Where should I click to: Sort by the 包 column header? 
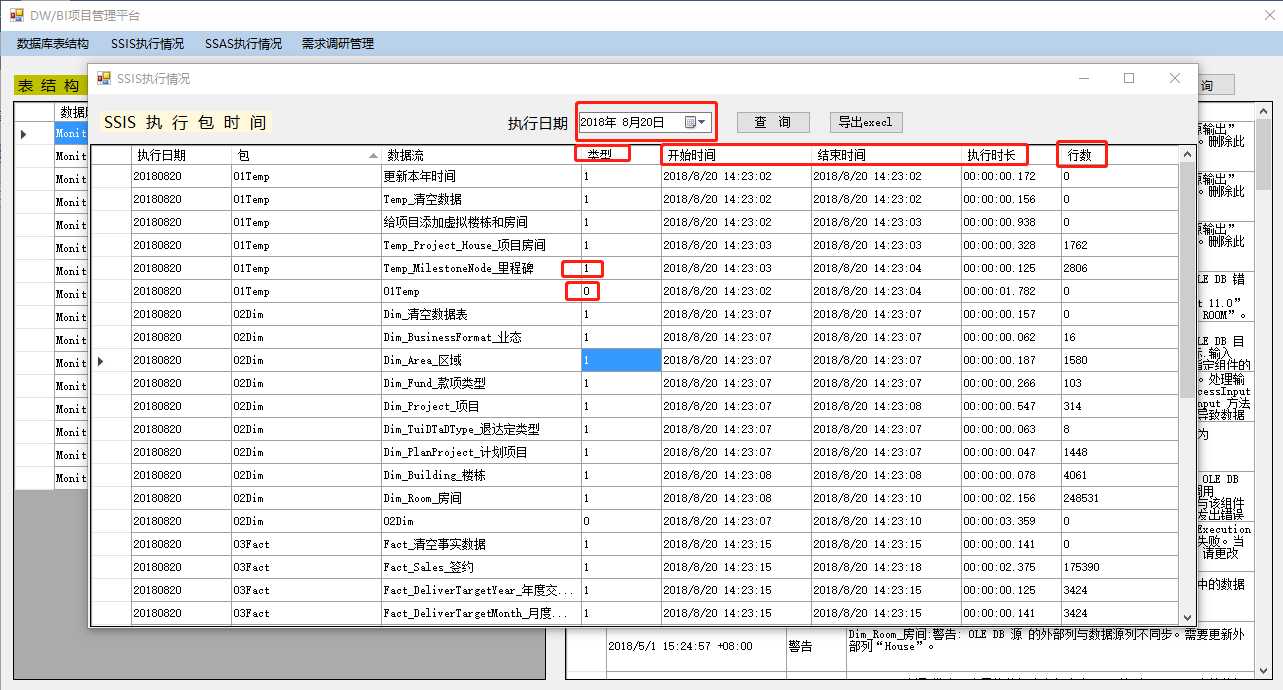306,155
